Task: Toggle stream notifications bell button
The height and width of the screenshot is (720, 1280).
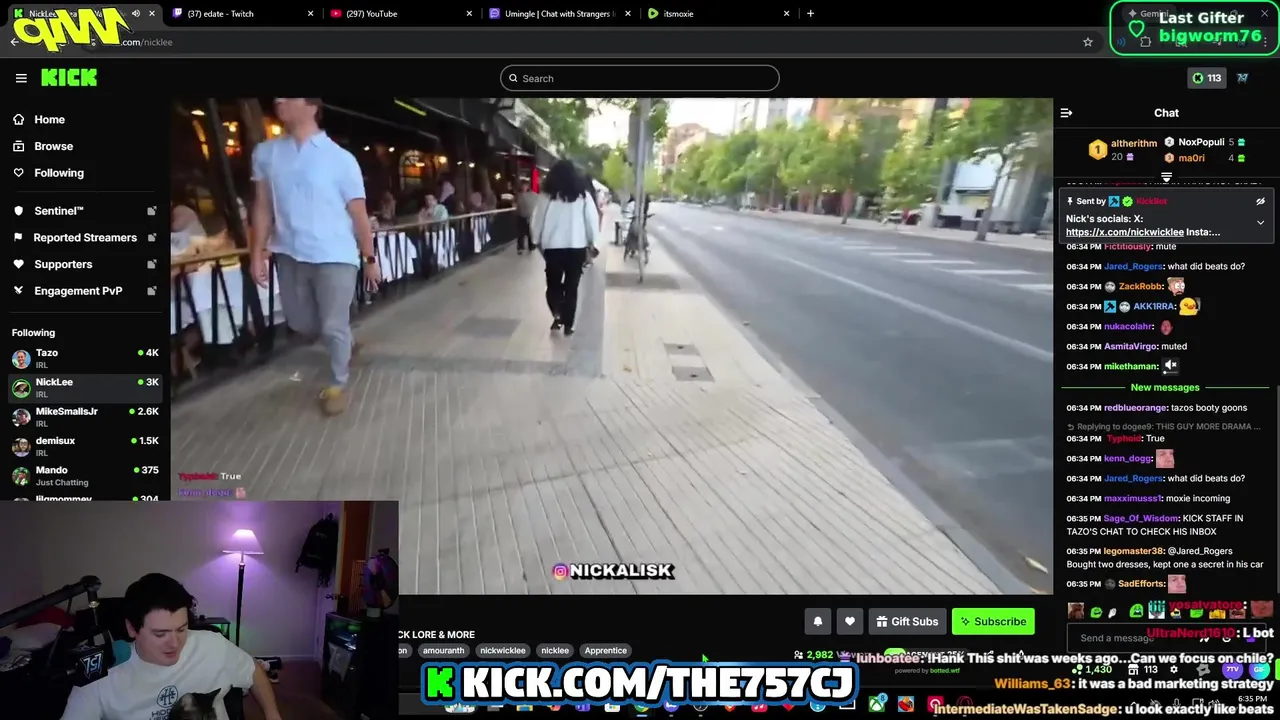Action: click(817, 621)
